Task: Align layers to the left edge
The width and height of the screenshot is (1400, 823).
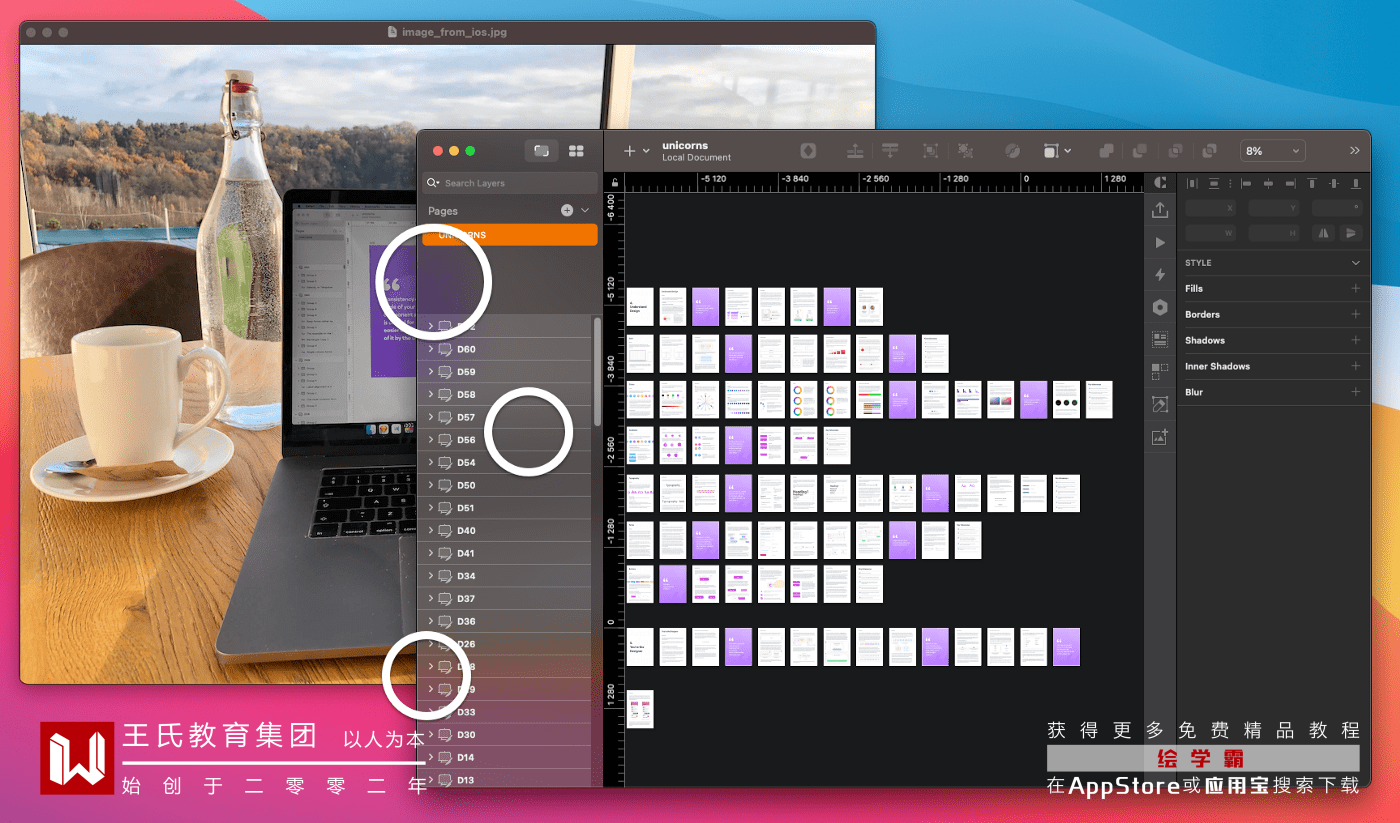Action: [x=1246, y=183]
